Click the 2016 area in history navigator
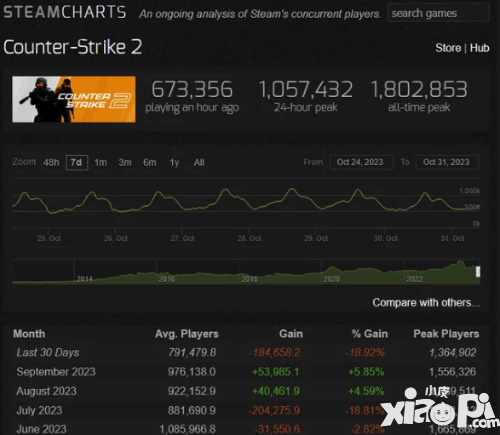Viewport: 500px width, 435px height. pos(166,279)
